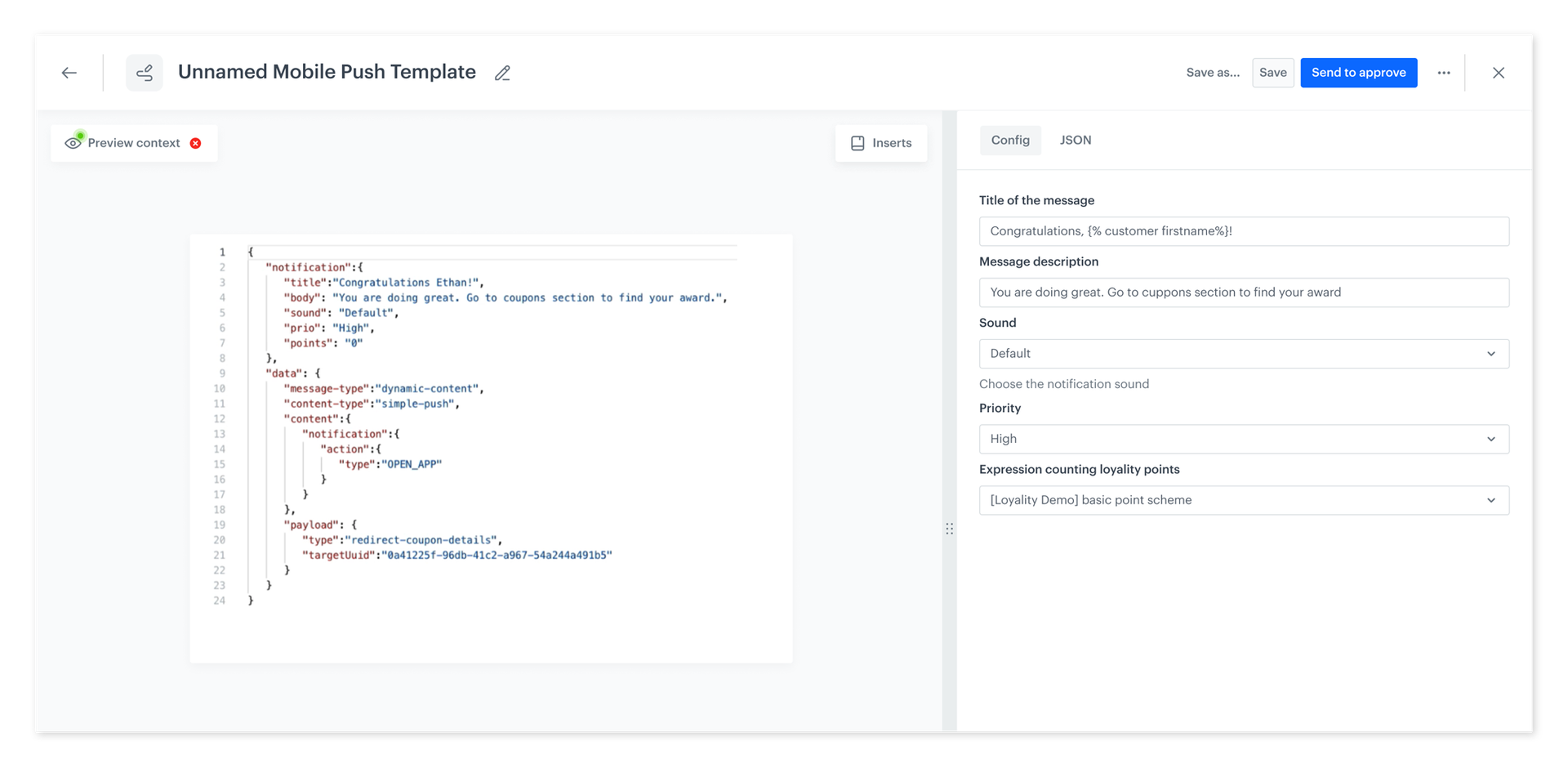Click the mobile push template icon beside the title
1568x773 pixels.
click(145, 72)
